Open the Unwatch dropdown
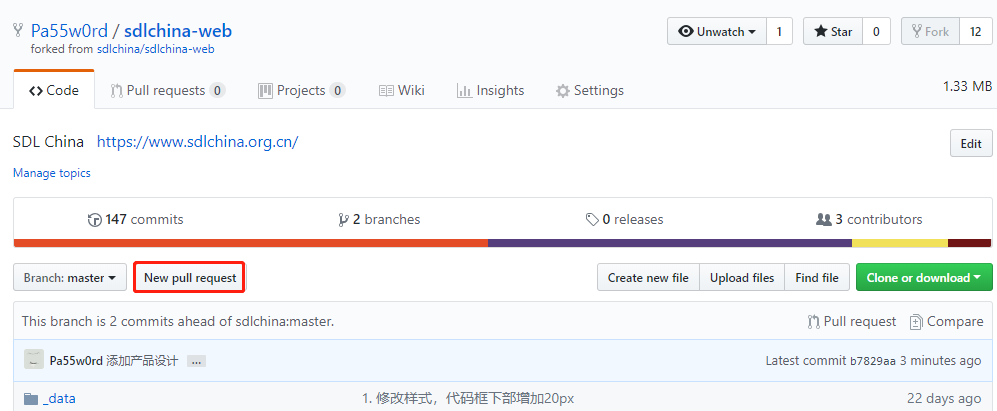 717,32
